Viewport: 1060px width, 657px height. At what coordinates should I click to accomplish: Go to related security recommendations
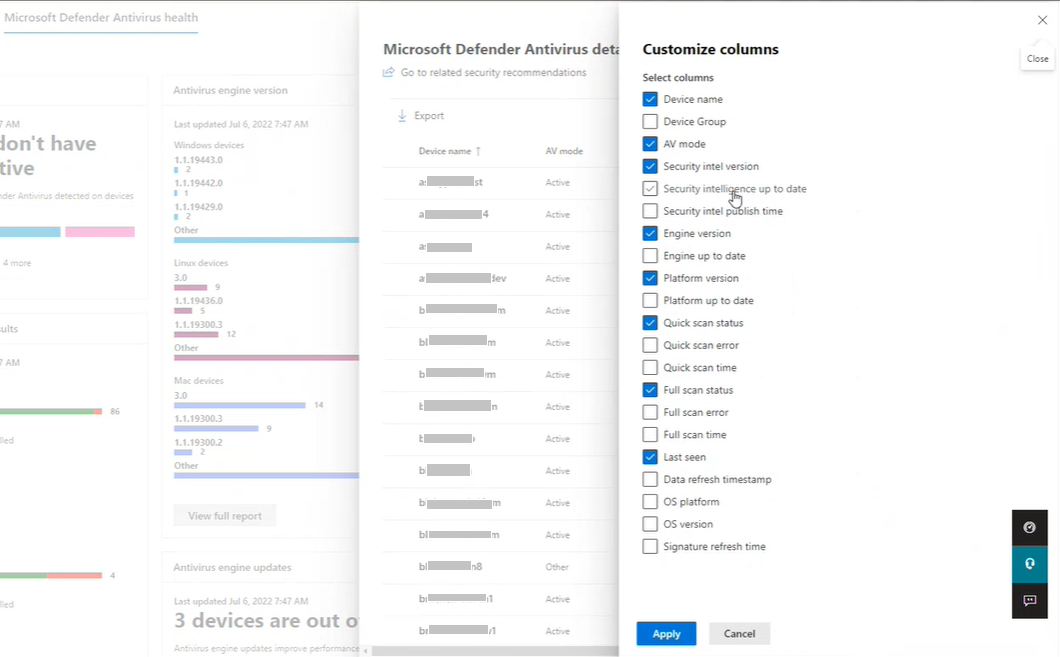coord(493,73)
